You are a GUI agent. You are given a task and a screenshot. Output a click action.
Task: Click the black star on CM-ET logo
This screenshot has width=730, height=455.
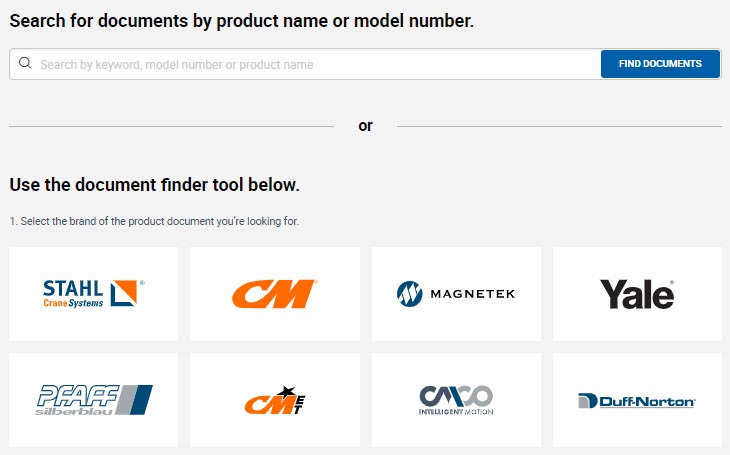(x=286, y=392)
